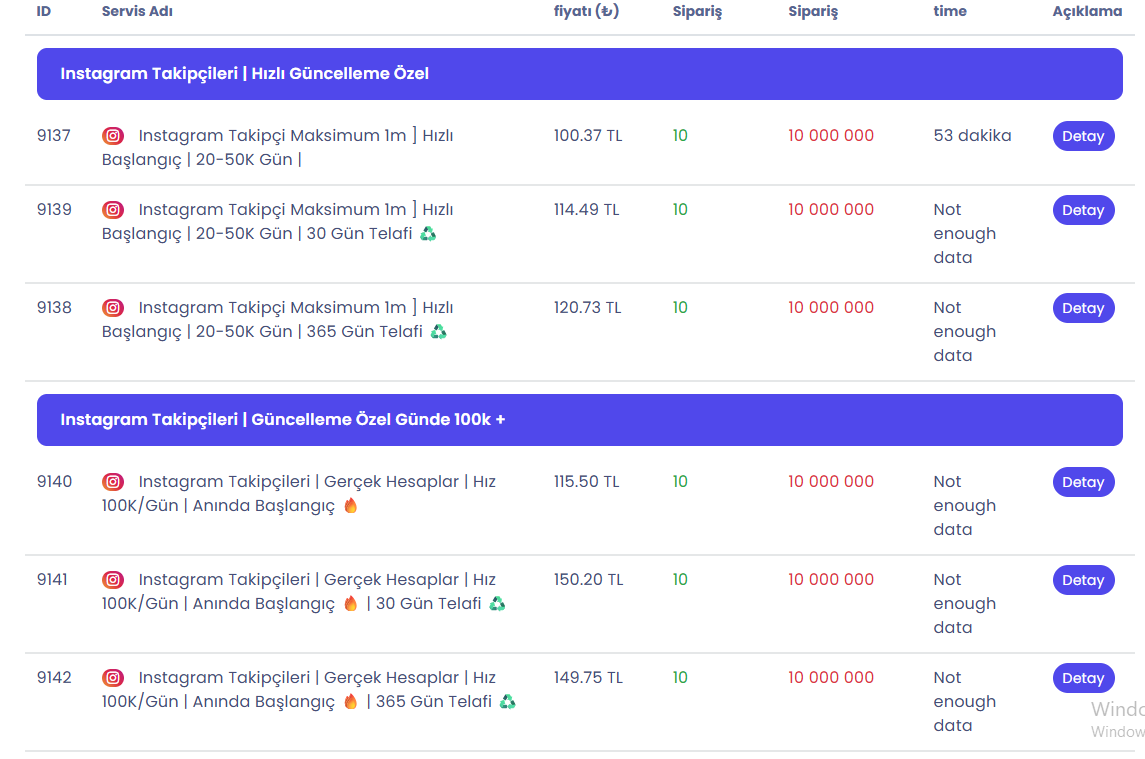The height and width of the screenshot is (759, 1145).
Task: Select the Hızlı Güncelleme Özel category header
Action: (x=580, y=74)
